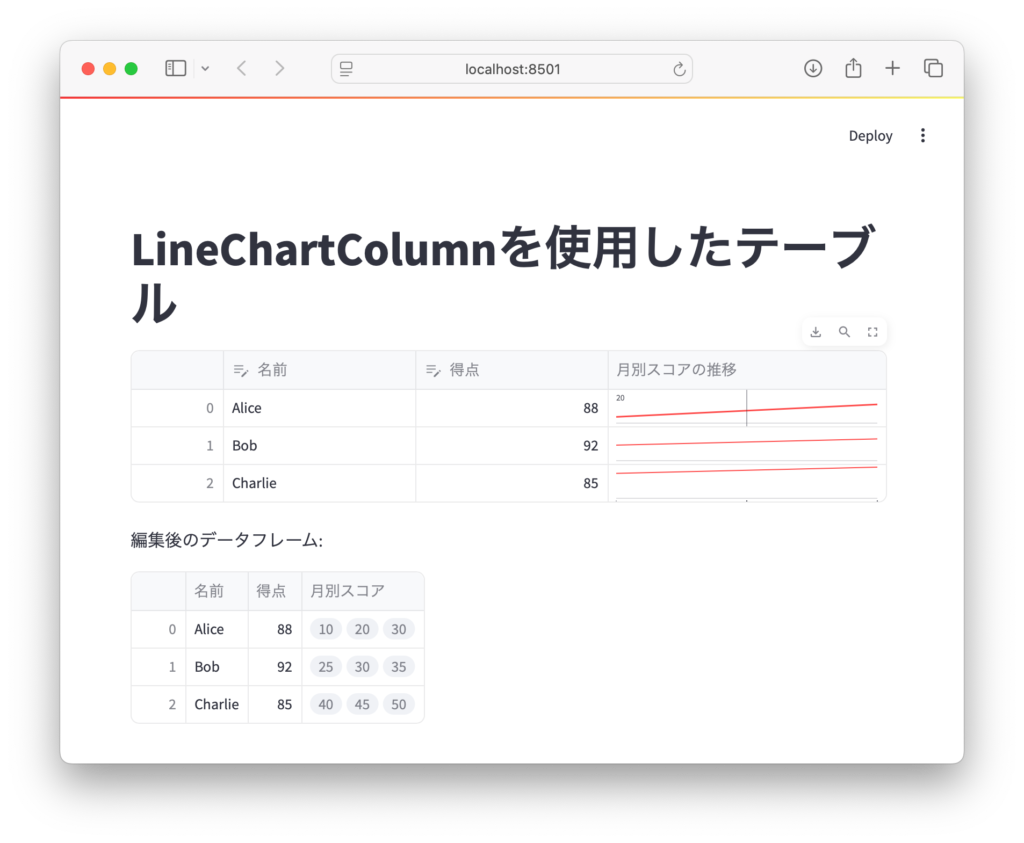Viewport: 1024px width, 843px height.
Task: Go back using the browser arrow
Action: [x=241, y=68]
